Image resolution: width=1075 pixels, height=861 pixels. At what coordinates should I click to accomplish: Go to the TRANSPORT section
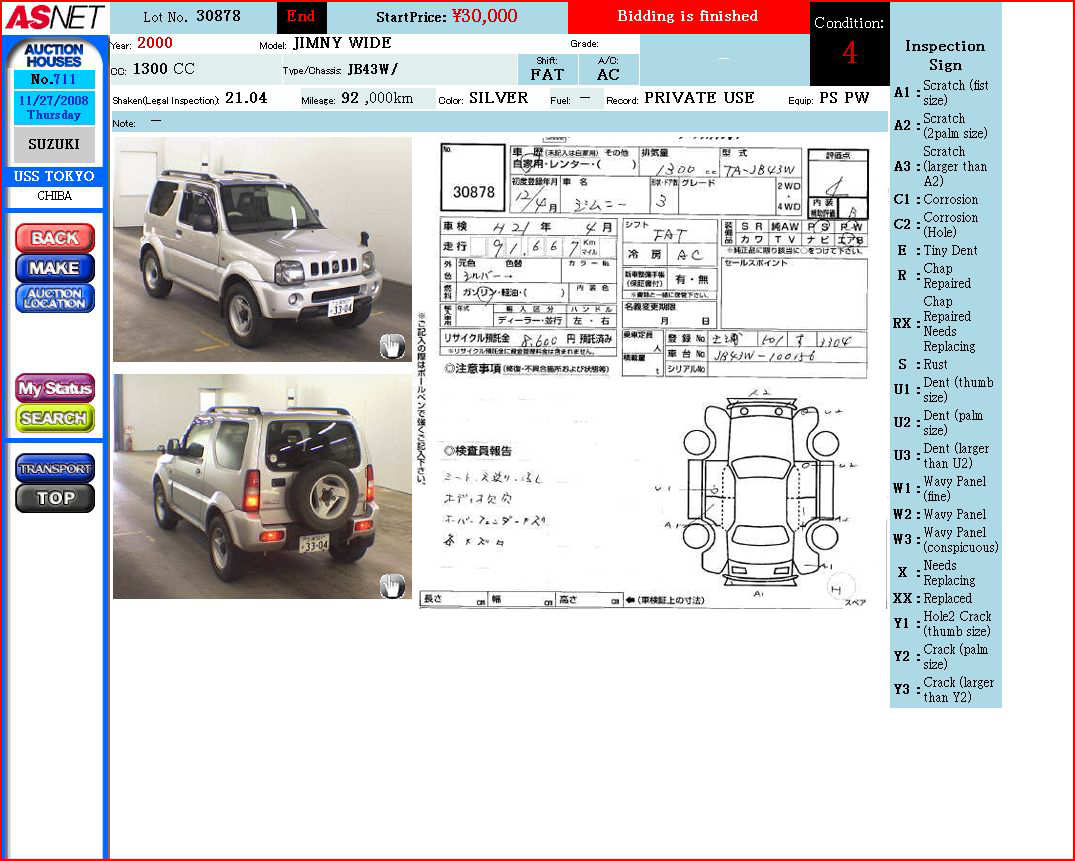point(55,468)
